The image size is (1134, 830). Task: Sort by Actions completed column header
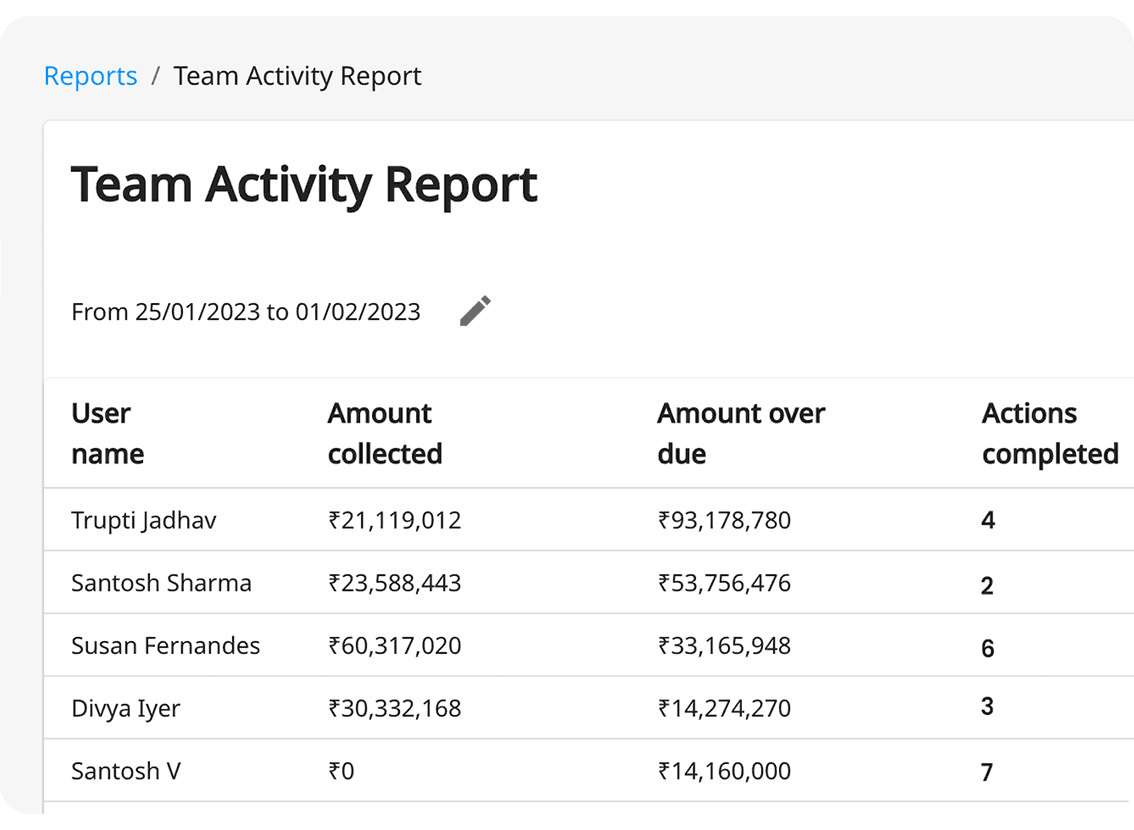(1049, 433)
